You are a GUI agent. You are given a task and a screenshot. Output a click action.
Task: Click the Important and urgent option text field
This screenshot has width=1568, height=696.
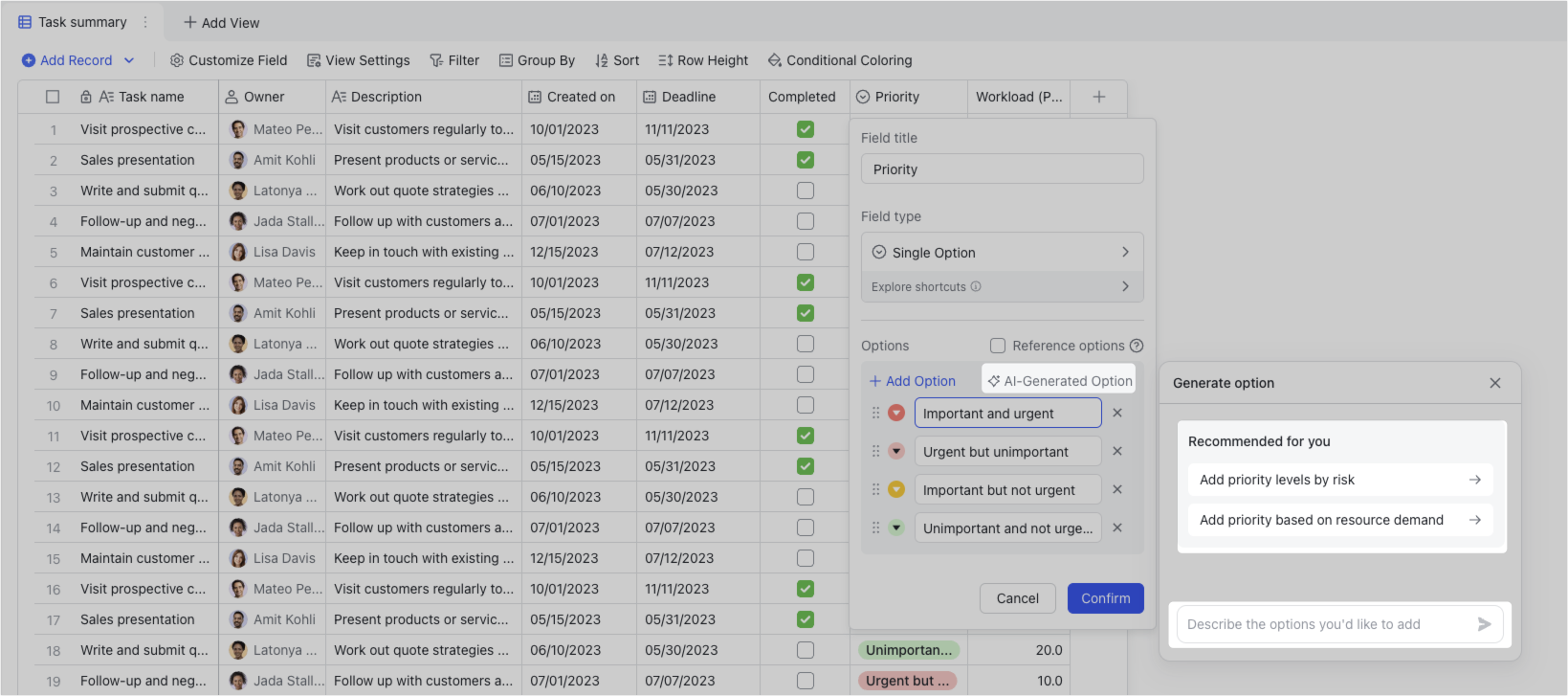[x=1008, y=414]
